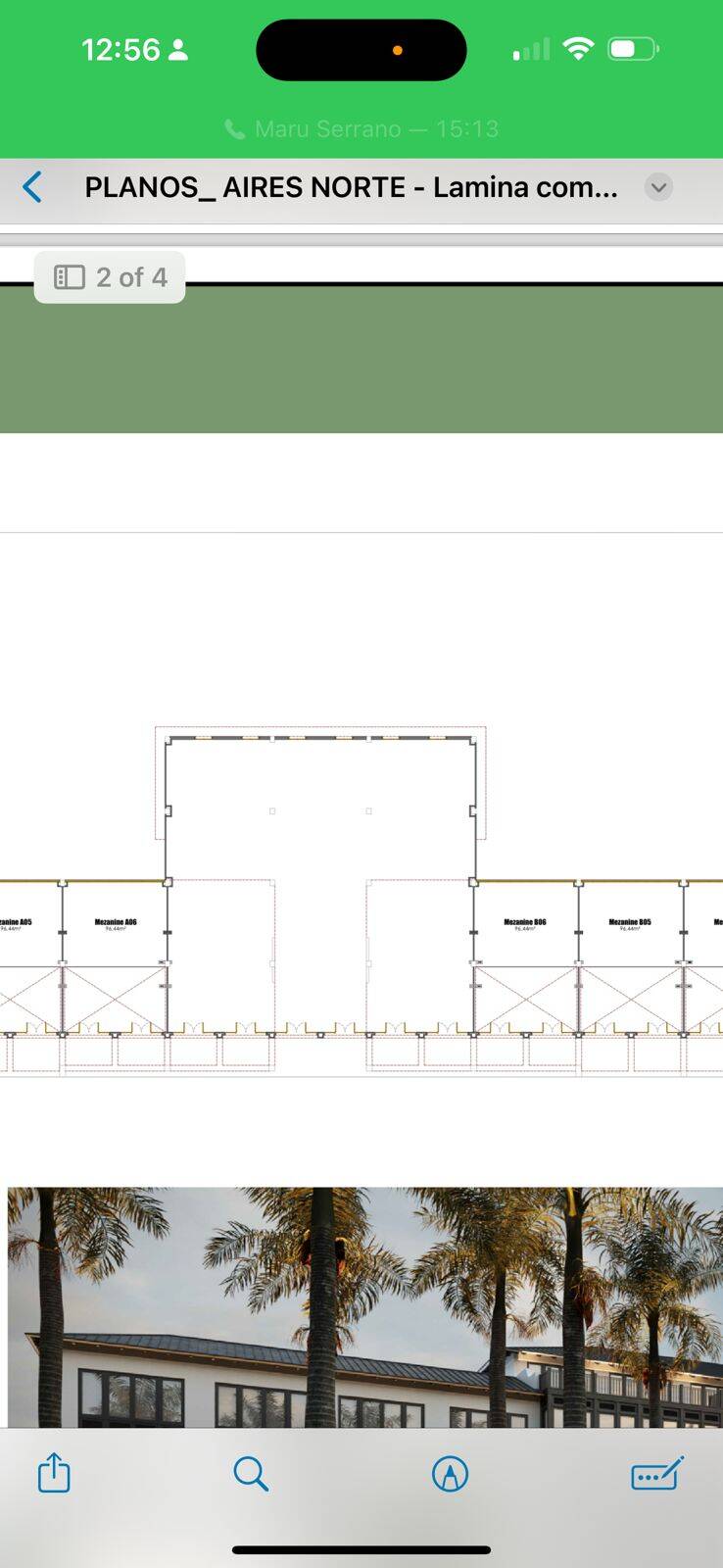Return to call with Maru Serrano

361,129
